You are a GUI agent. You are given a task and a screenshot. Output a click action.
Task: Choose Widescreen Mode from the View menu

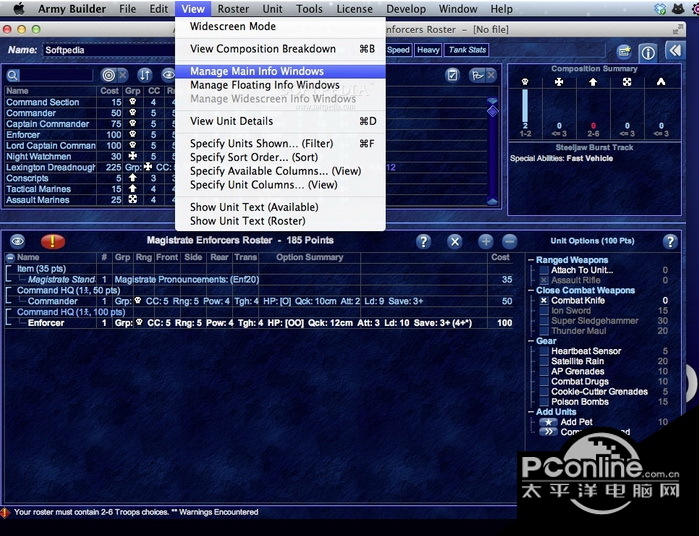(280, 26)
